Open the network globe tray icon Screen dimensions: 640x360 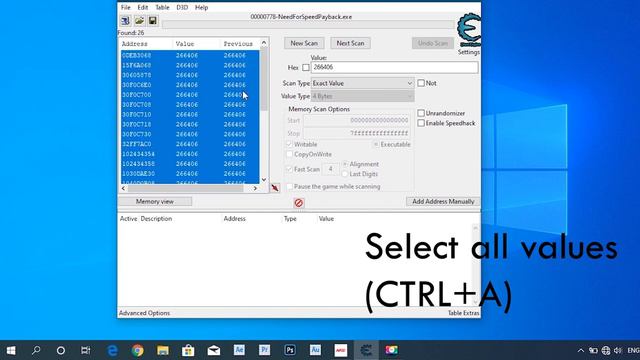click(606, 351)
